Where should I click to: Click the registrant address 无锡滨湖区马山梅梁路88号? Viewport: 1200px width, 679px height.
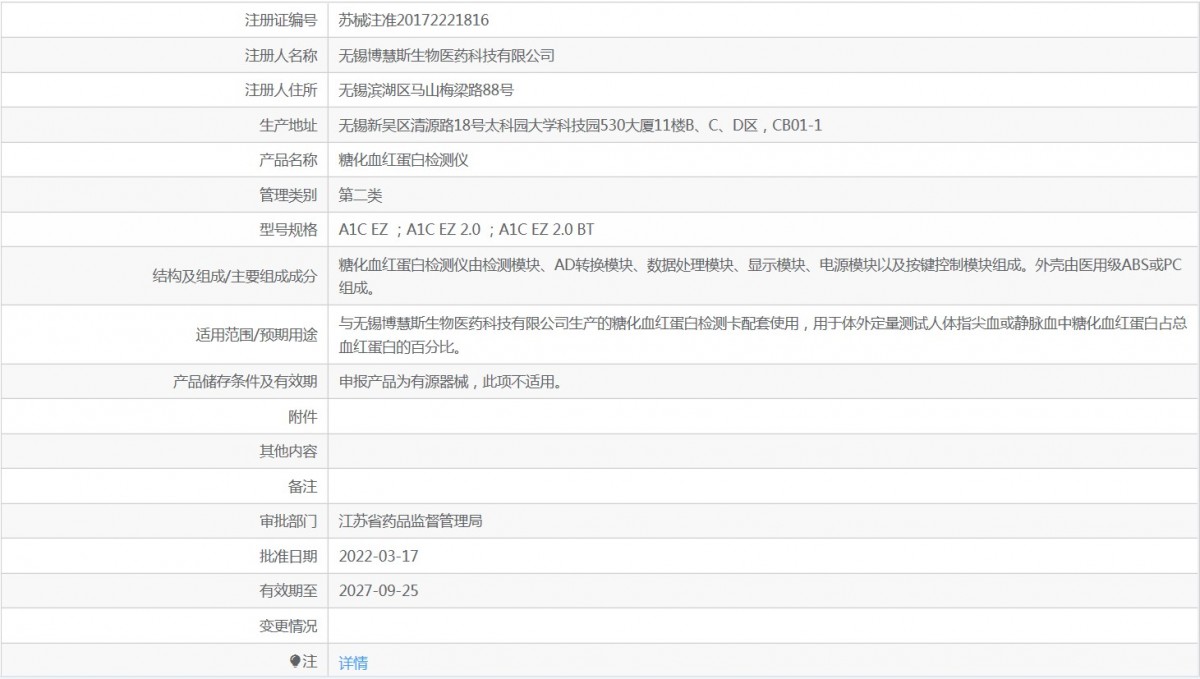pyautogui.click(x=426, y=90)
